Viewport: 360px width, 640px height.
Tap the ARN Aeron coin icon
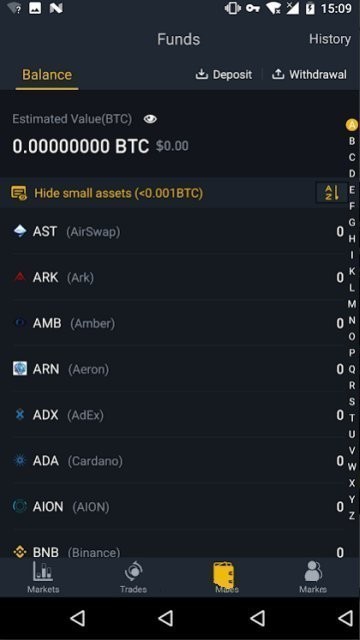[20, 369]
